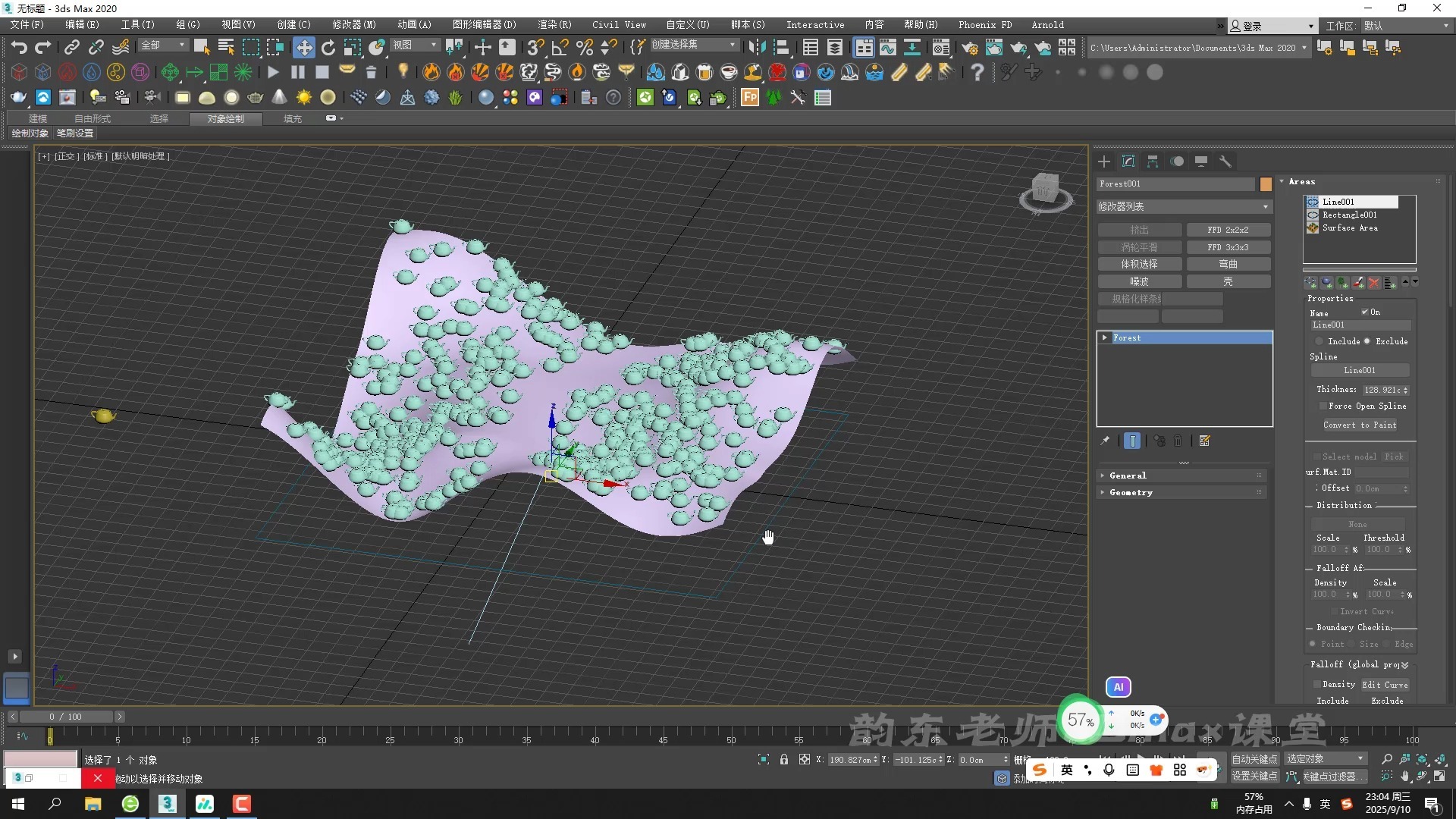Click the configure modifier sets icon
Screen dimensions: 1456x819
pyautogui.click(x=1204, y=441)
